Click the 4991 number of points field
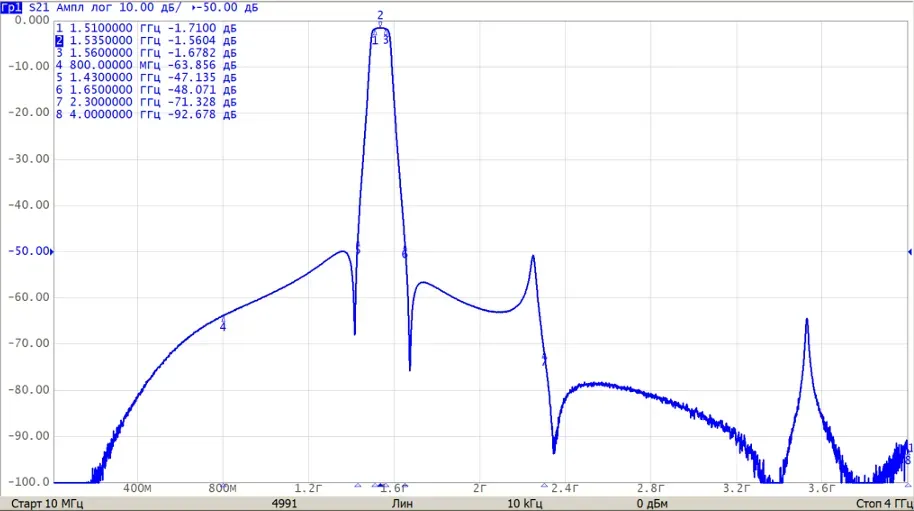914x511 pixels. click(x=284, y=503)
